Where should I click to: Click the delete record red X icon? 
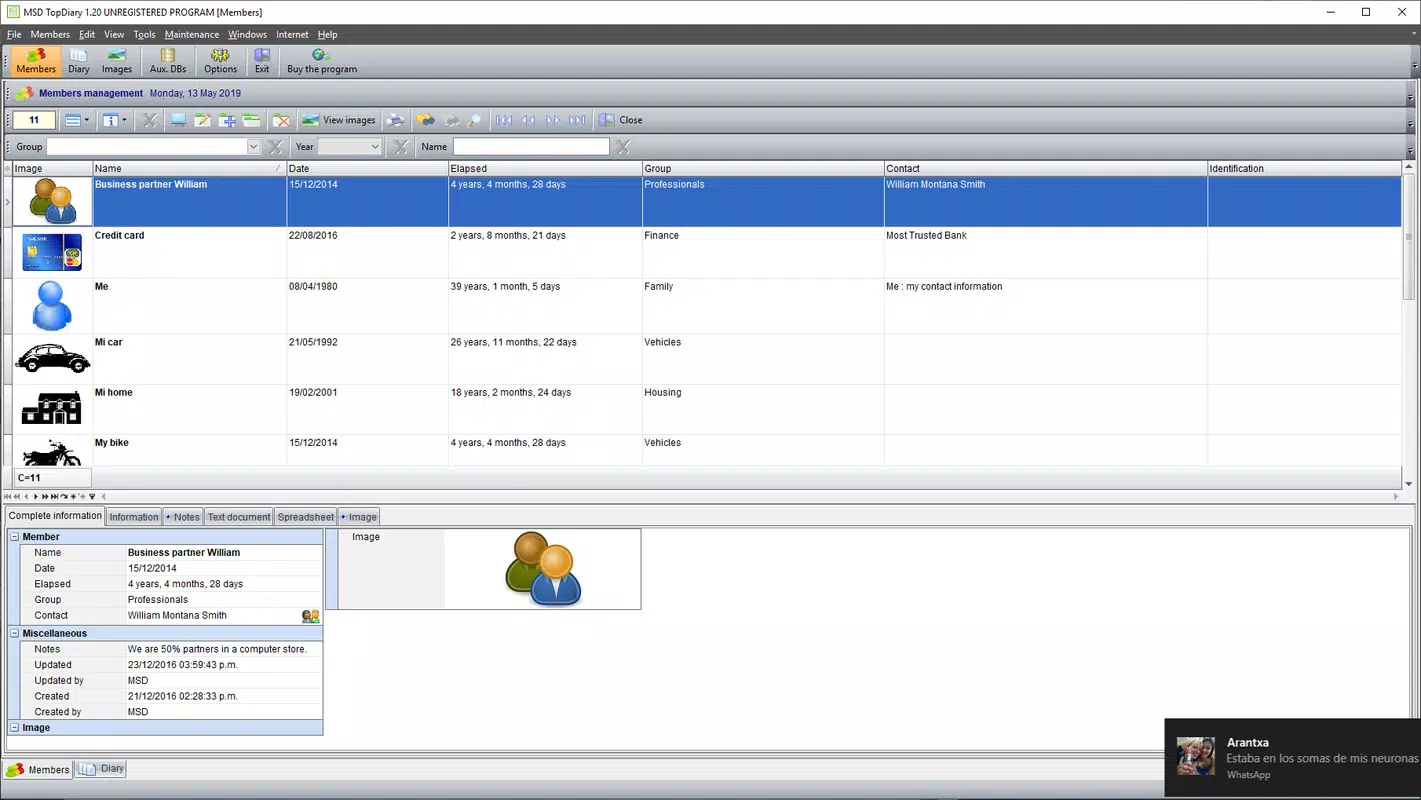(282, 120)
